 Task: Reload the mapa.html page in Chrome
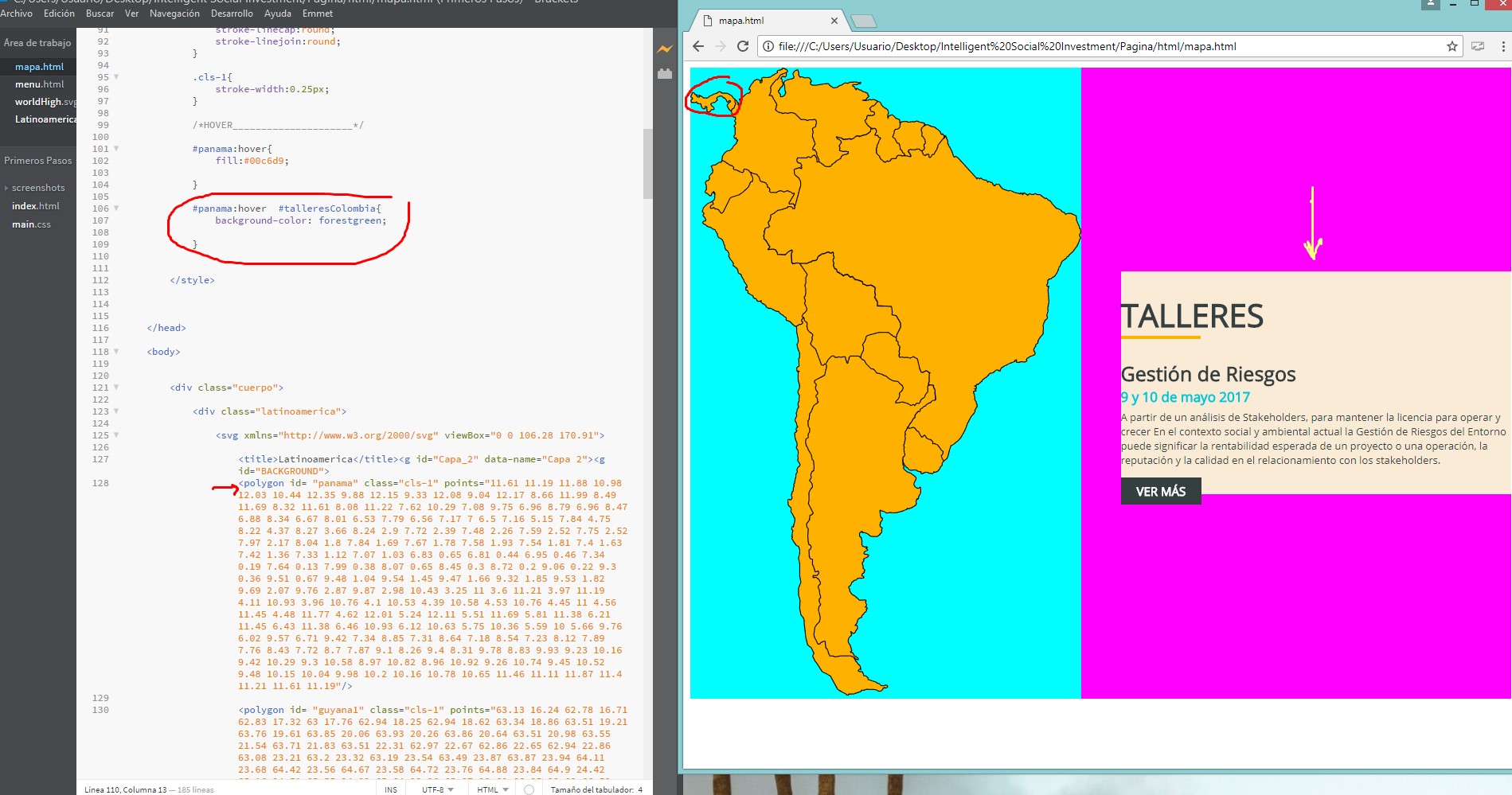742,46
